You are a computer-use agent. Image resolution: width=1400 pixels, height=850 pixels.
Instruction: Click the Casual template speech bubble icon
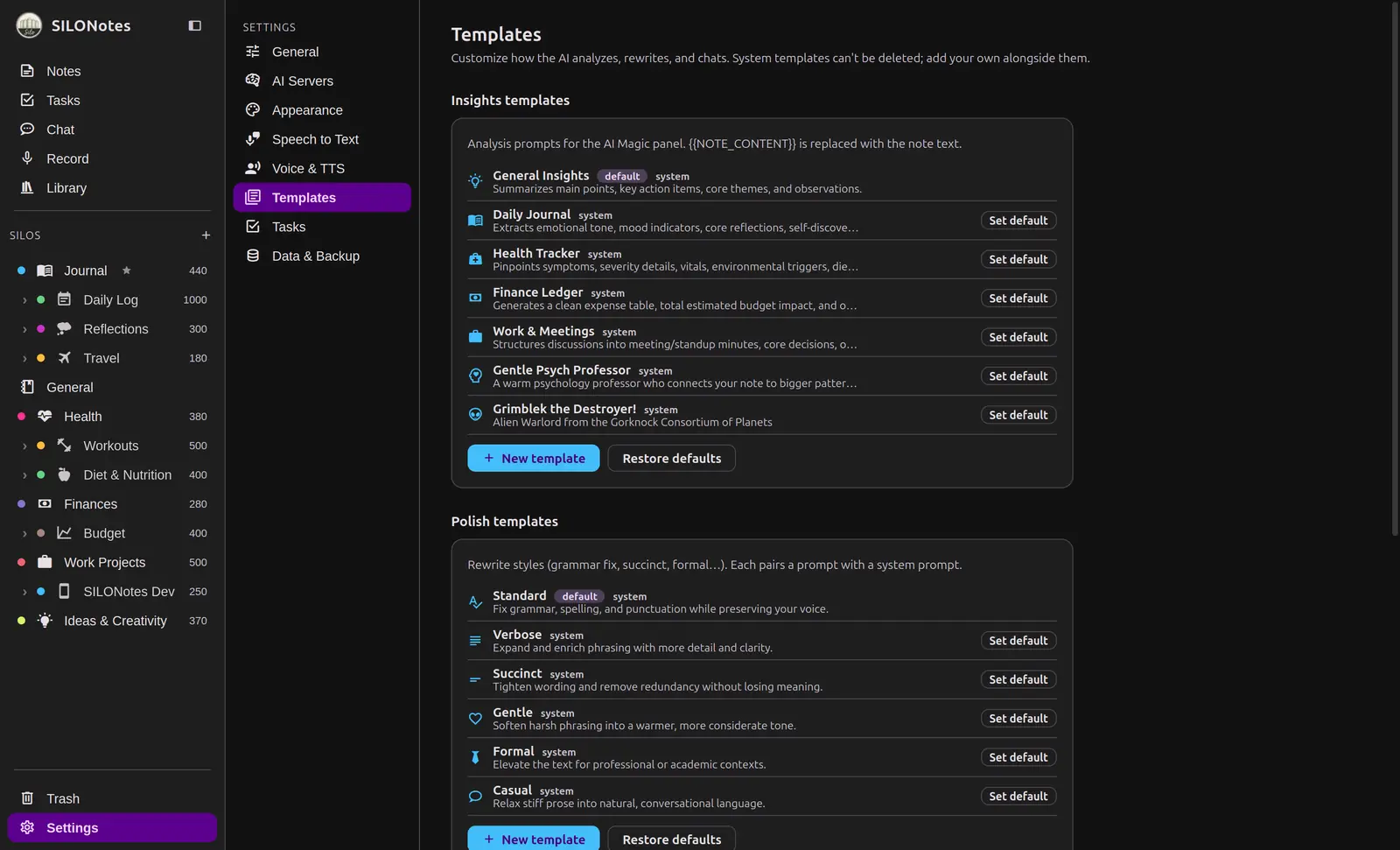pyautogui.click(x=475, y=797)
